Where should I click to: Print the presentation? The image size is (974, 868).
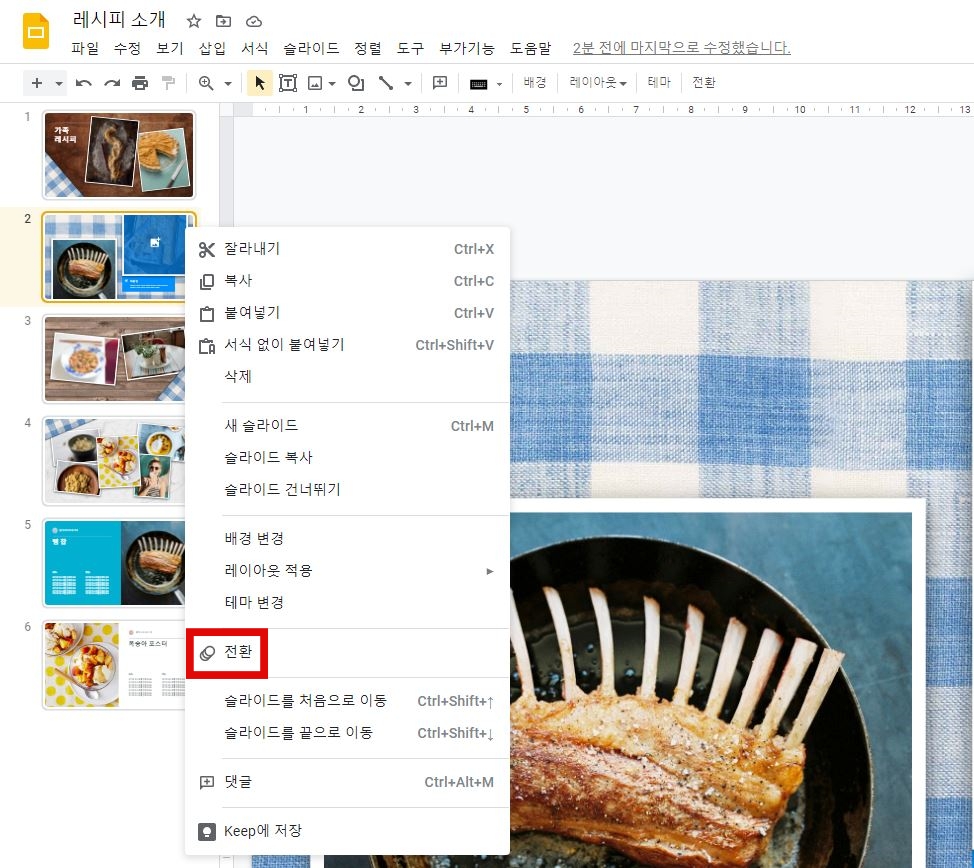coord(140,83)
